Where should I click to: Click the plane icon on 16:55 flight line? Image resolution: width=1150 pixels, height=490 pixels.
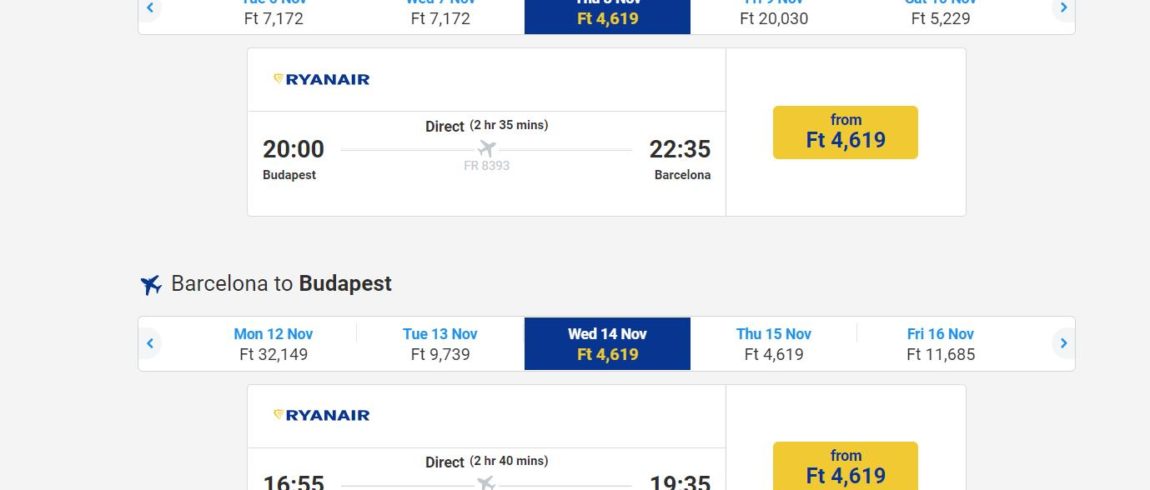click(x=486, y=483)
